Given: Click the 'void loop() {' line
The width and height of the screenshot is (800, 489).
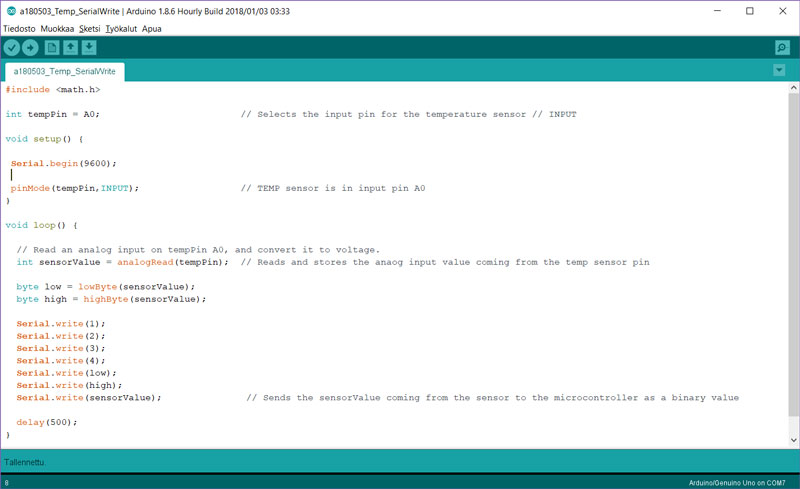Looking at the screenshot, I should tap(41, 225).
